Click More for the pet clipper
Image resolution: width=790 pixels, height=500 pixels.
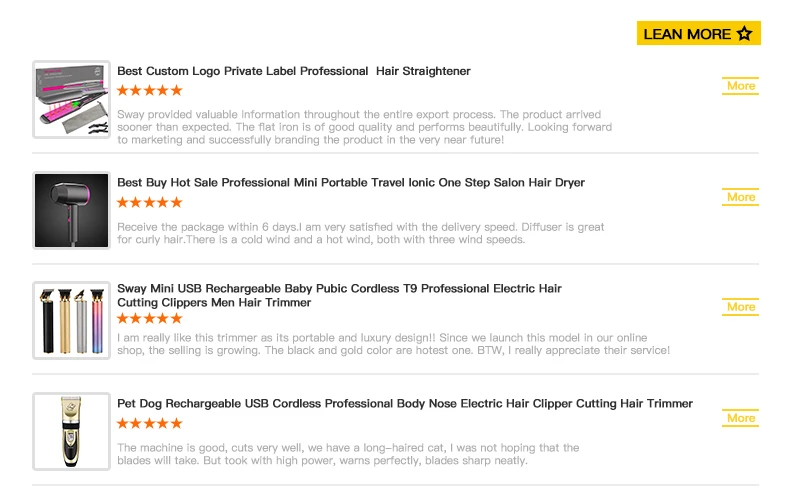[741, 418]
